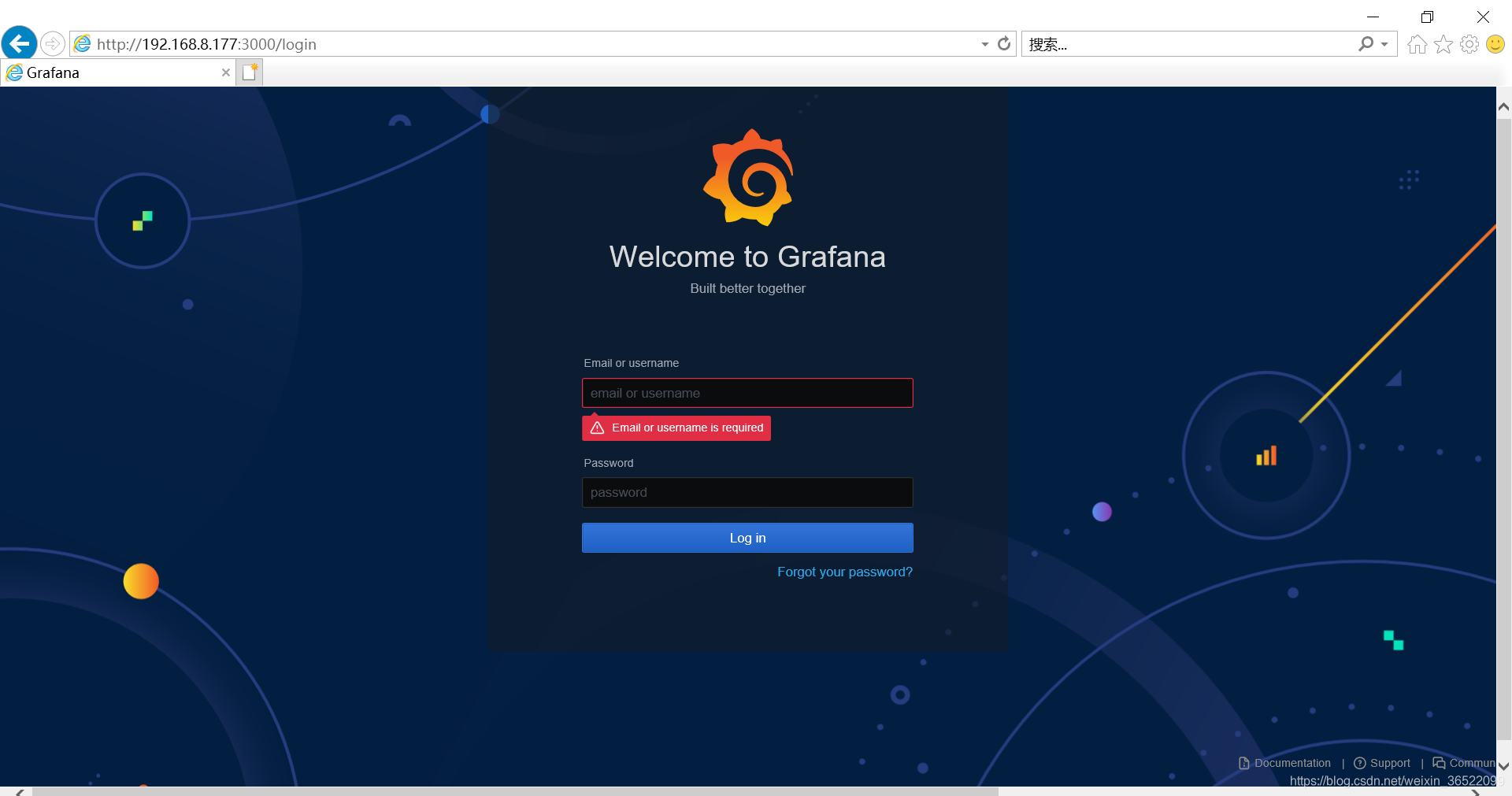Open Favorites with the star icon
The image size is (1512, 796).
(1443, 44)
